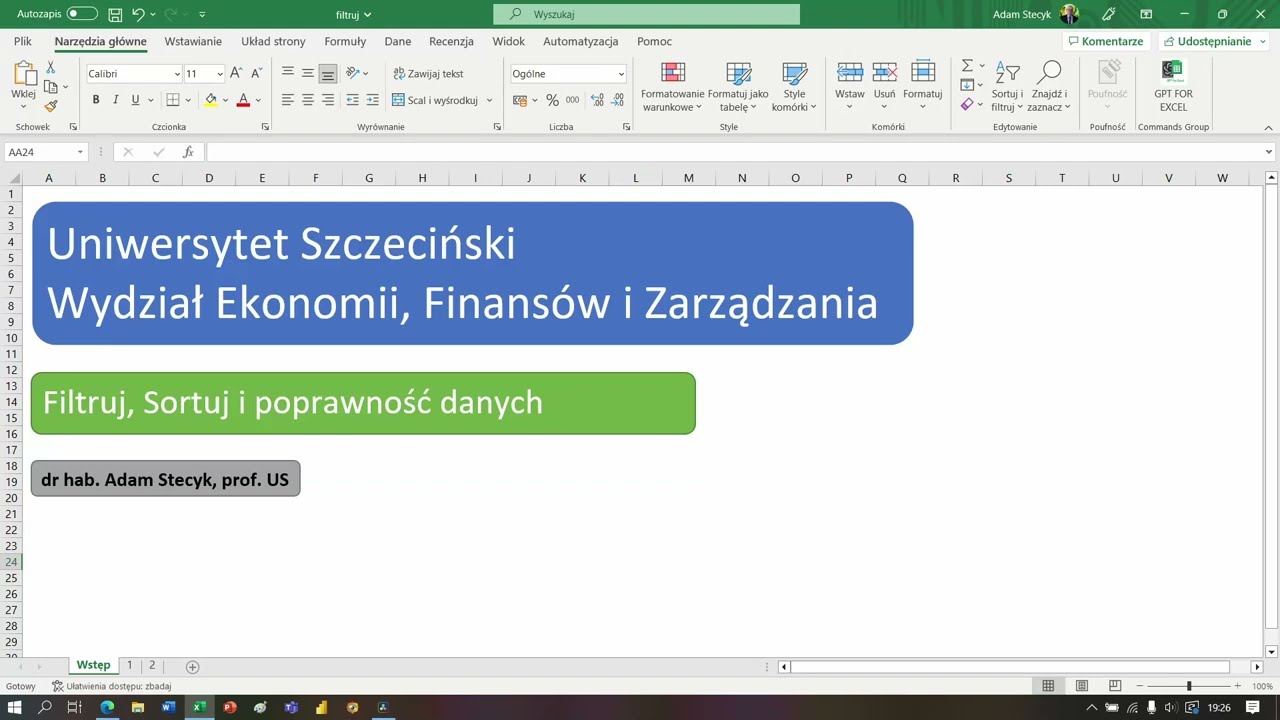Image resolution: width=1280 pixels, height=720 pixels.
Task: Open the Widok tab
Action: 509,41
